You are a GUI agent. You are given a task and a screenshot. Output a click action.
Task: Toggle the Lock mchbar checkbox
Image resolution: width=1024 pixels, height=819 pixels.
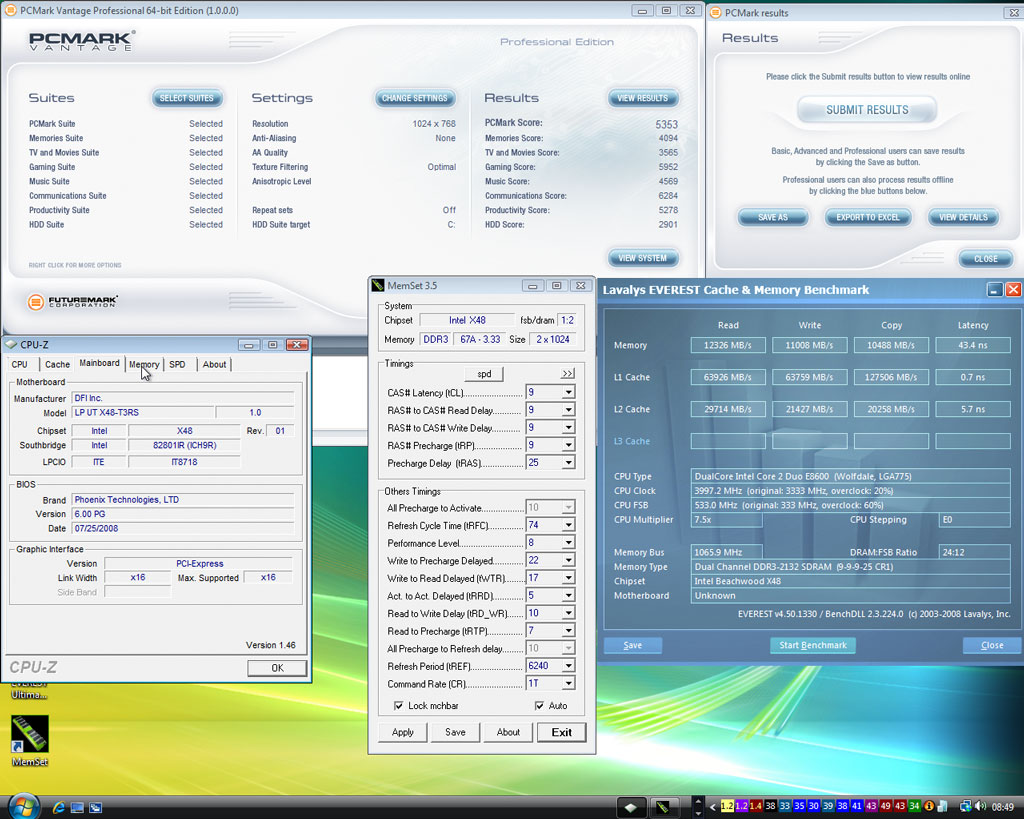click(x=399, y=706)
